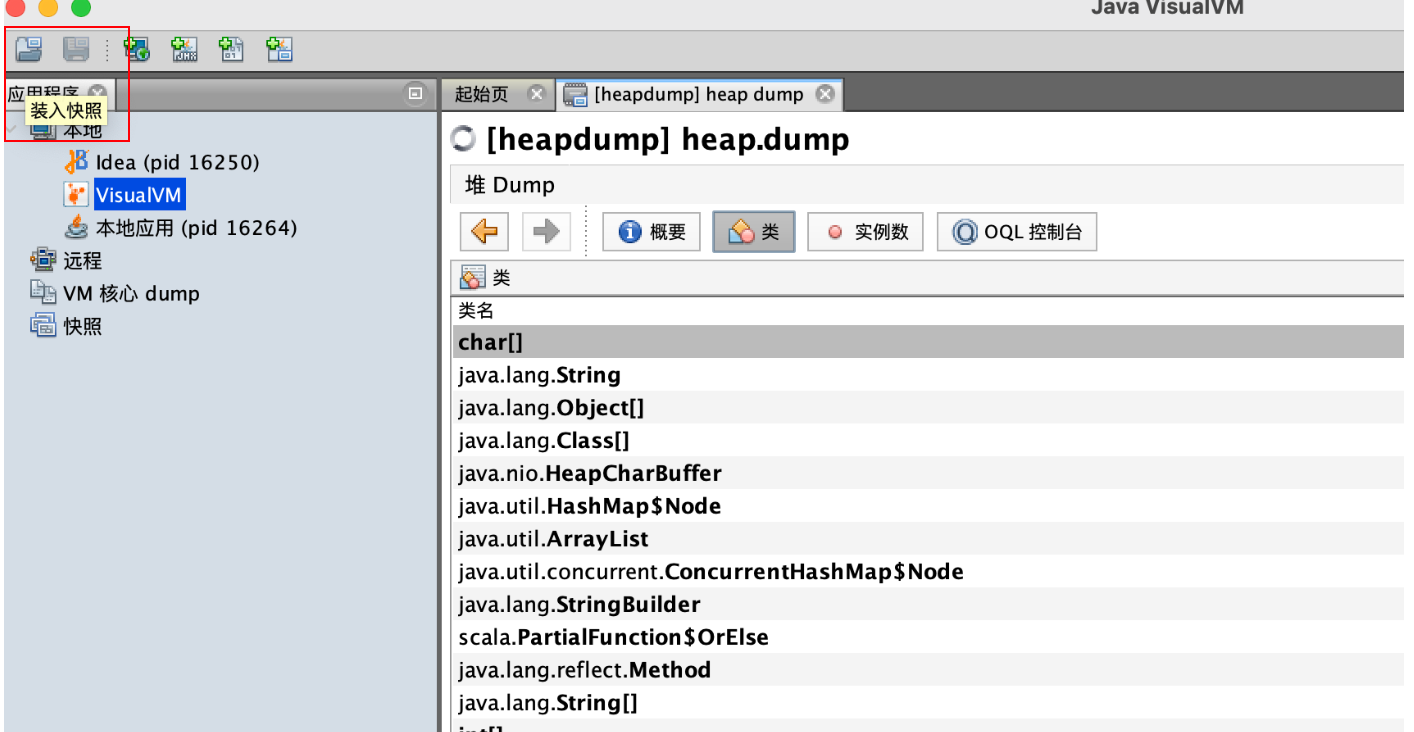1414x732 pixels.
Task: Click the 远程 remote hosts icon
Action: coord(43,260)
